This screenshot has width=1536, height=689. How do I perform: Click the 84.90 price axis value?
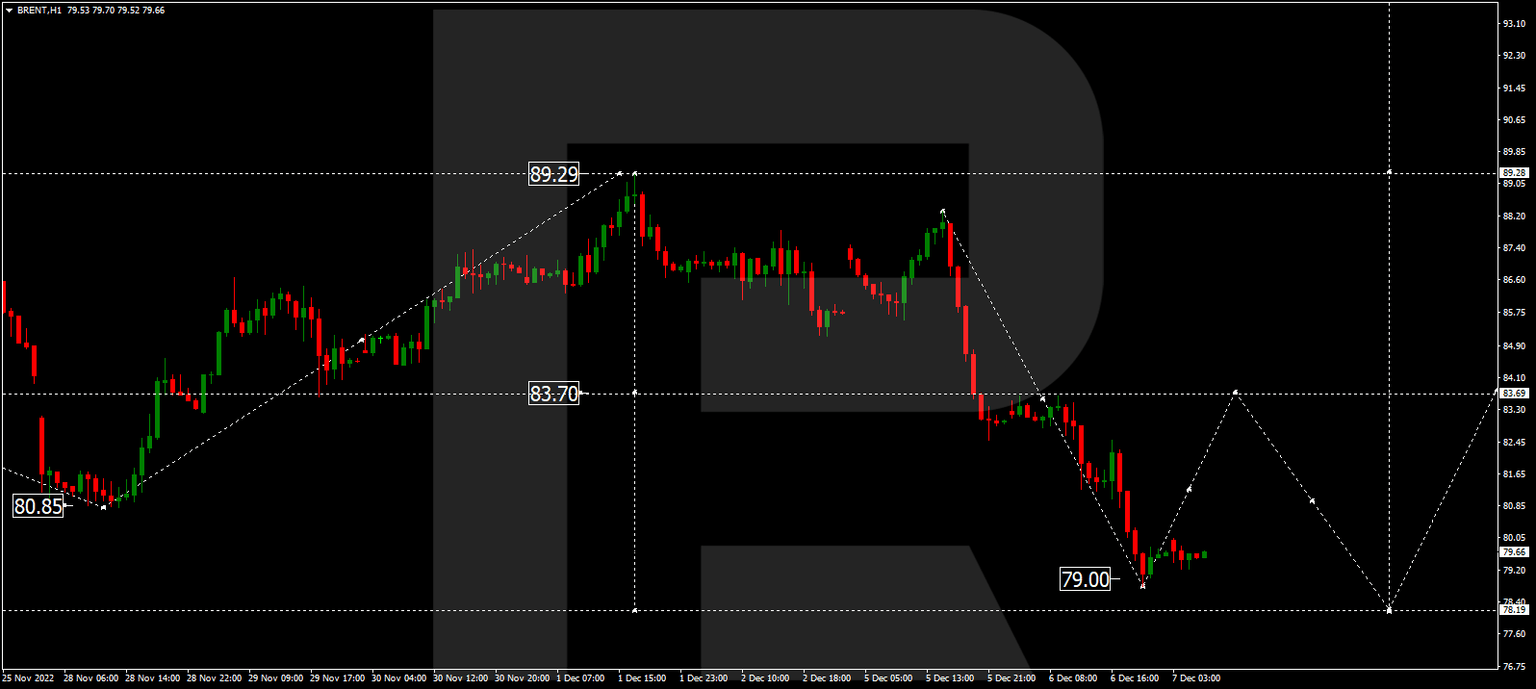click(1513, 346)
